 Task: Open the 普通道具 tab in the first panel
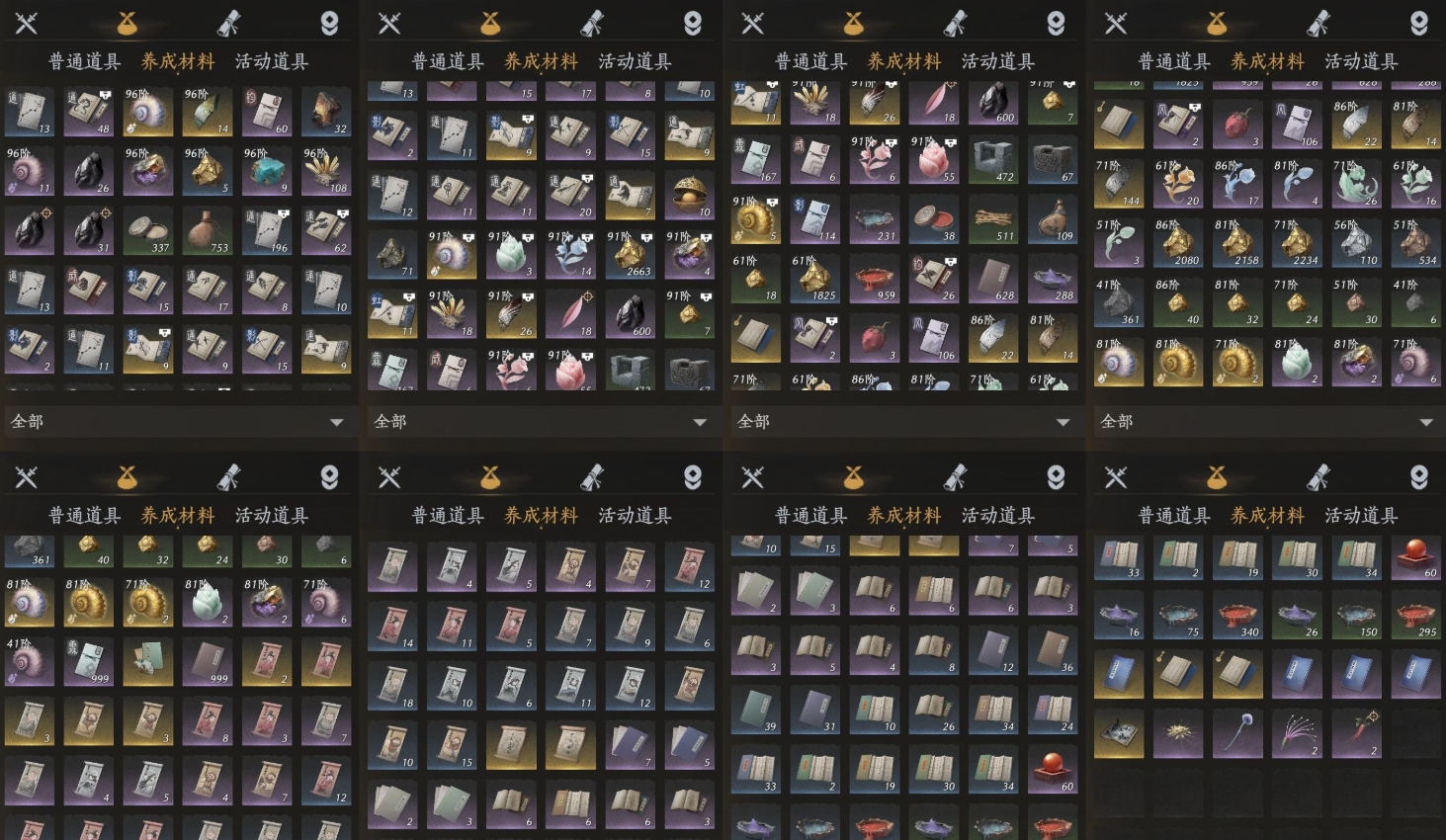pos(85,61)
